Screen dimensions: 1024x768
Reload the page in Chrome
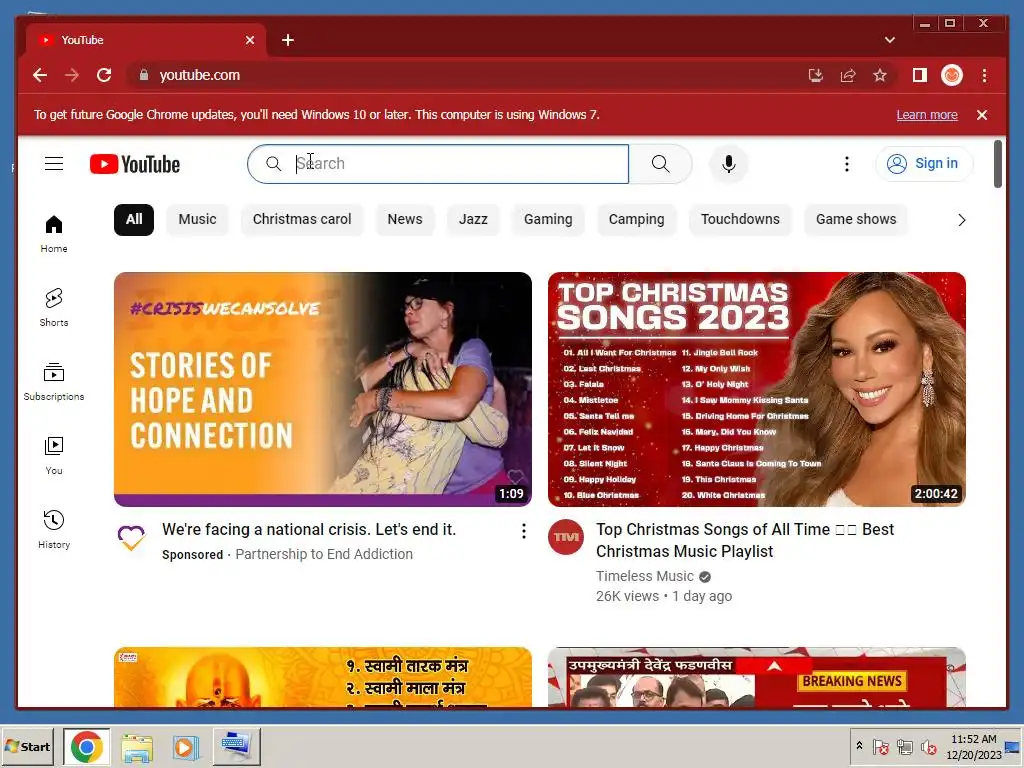tap(104, 75)
